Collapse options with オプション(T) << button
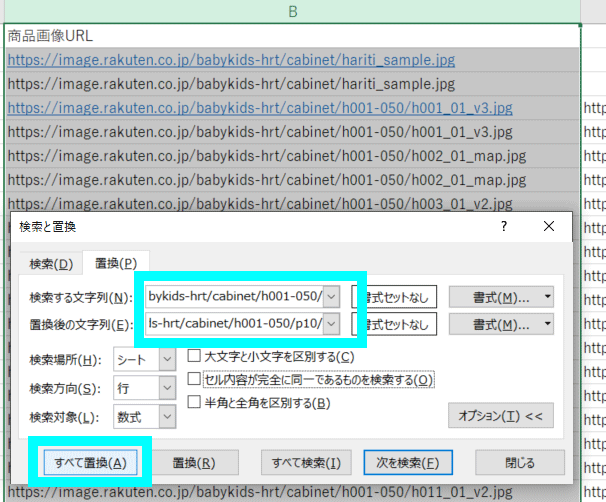The height and width of the screenshot is (502, 606). pyautogui.click(x=501, y=415)
